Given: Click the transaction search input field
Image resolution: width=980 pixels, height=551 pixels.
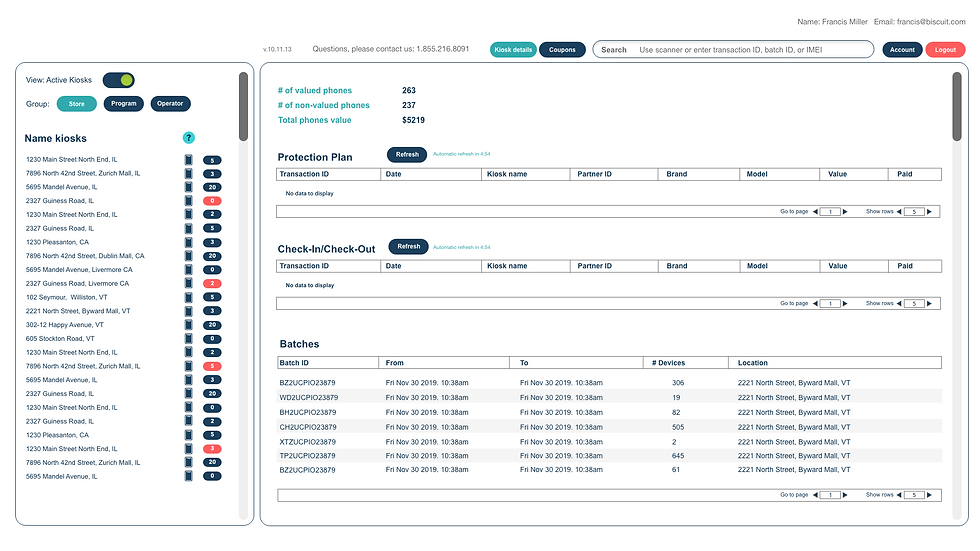Looking at the screenshot, I should coord(733,49).
